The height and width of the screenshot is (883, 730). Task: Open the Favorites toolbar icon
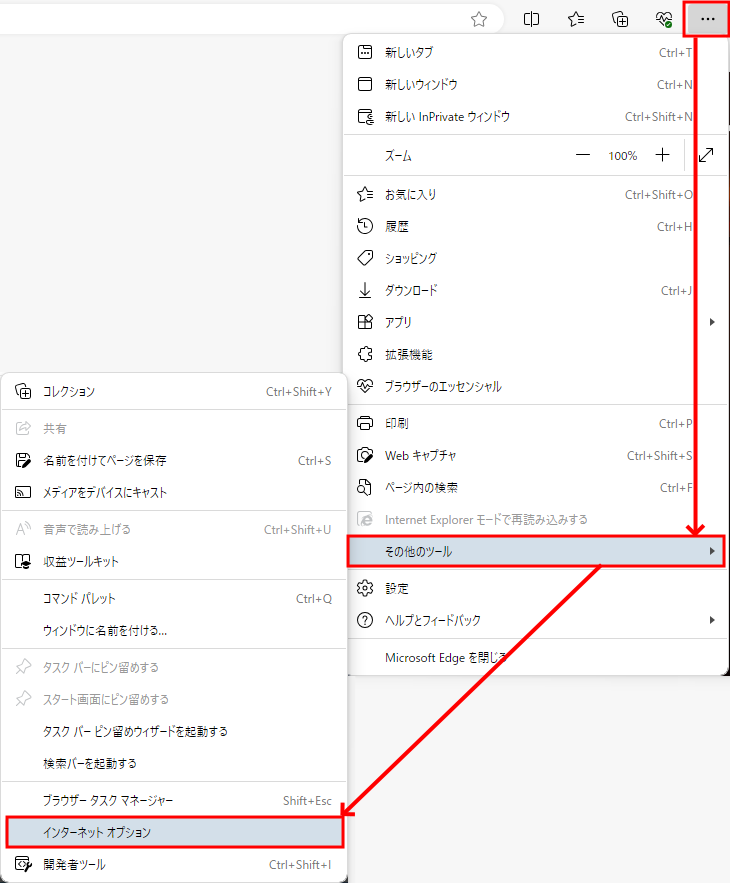(576, 19)
